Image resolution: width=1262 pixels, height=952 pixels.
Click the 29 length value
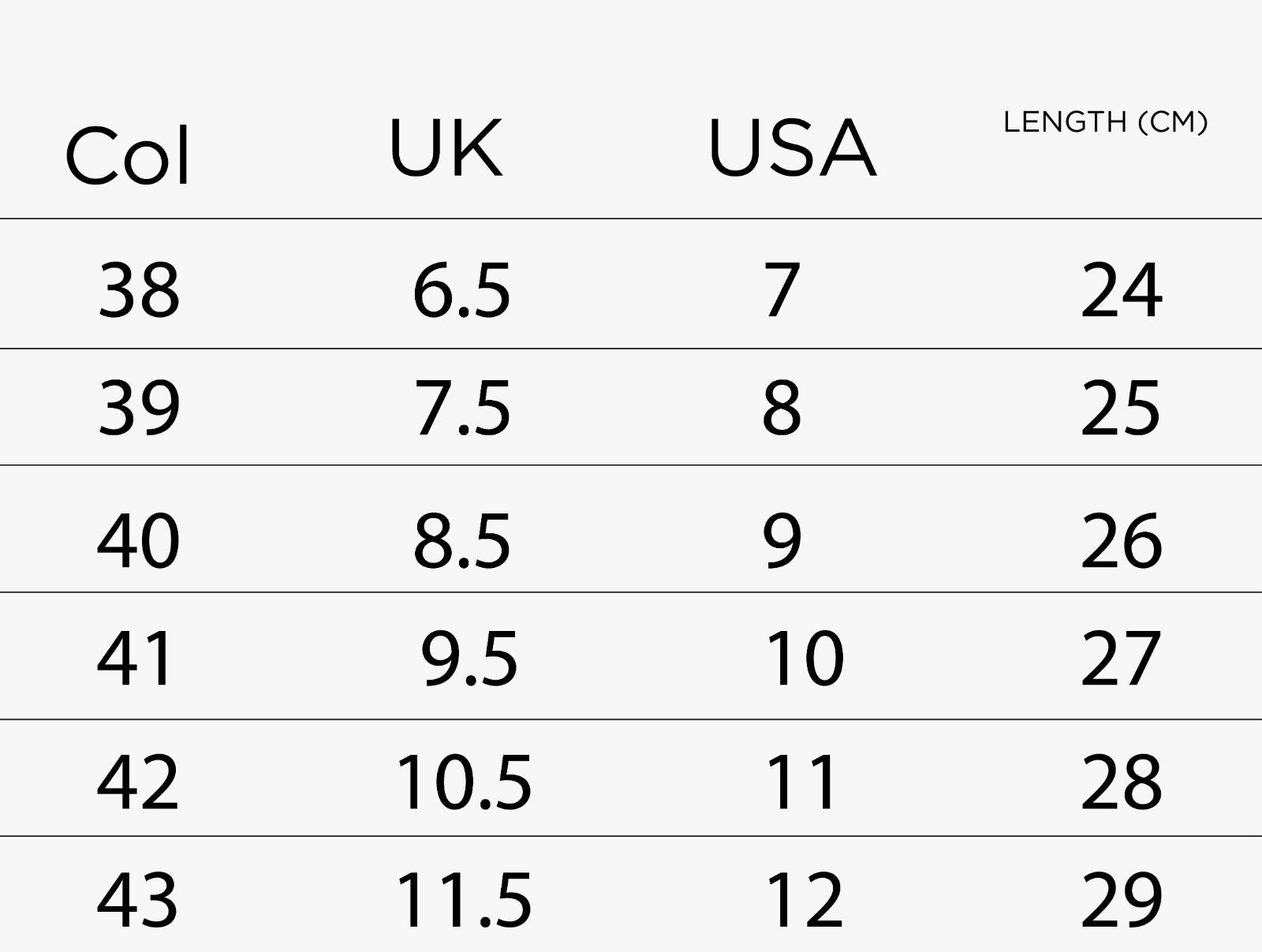[x=1121, y=899]
